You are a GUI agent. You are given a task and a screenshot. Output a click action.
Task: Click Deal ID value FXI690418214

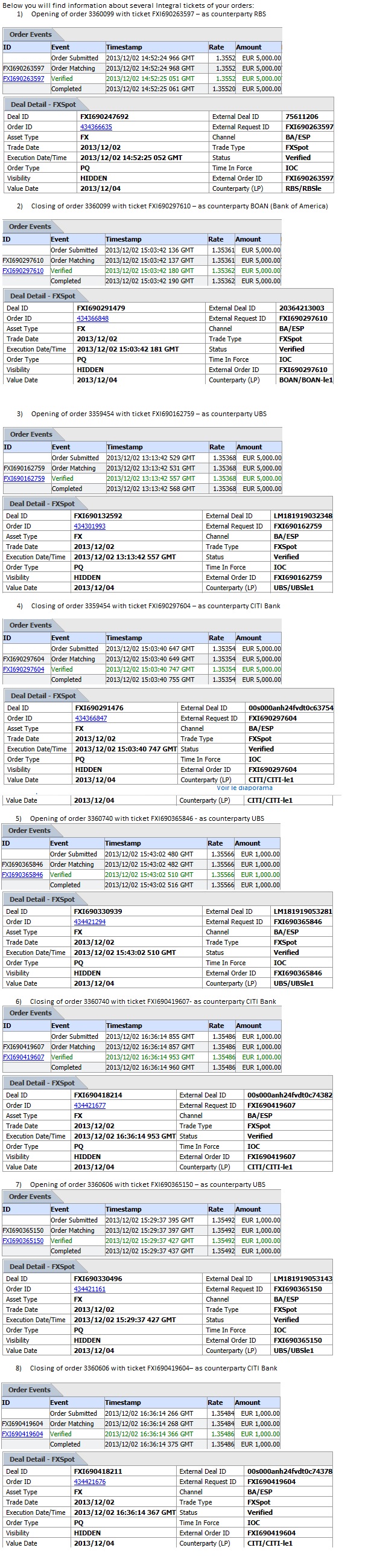pos(98,1095)
